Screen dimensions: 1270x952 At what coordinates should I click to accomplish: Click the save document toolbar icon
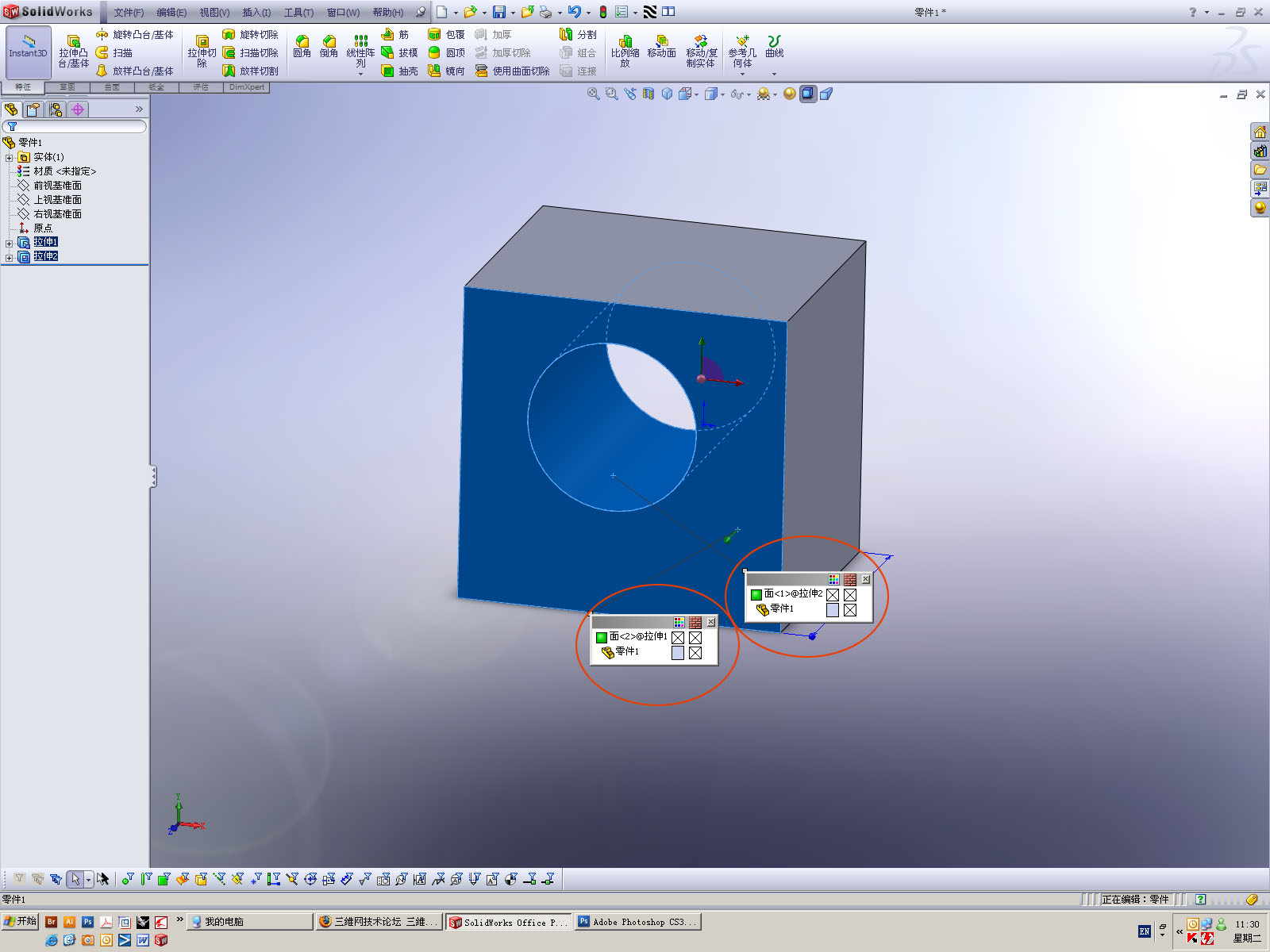point(499,12)
